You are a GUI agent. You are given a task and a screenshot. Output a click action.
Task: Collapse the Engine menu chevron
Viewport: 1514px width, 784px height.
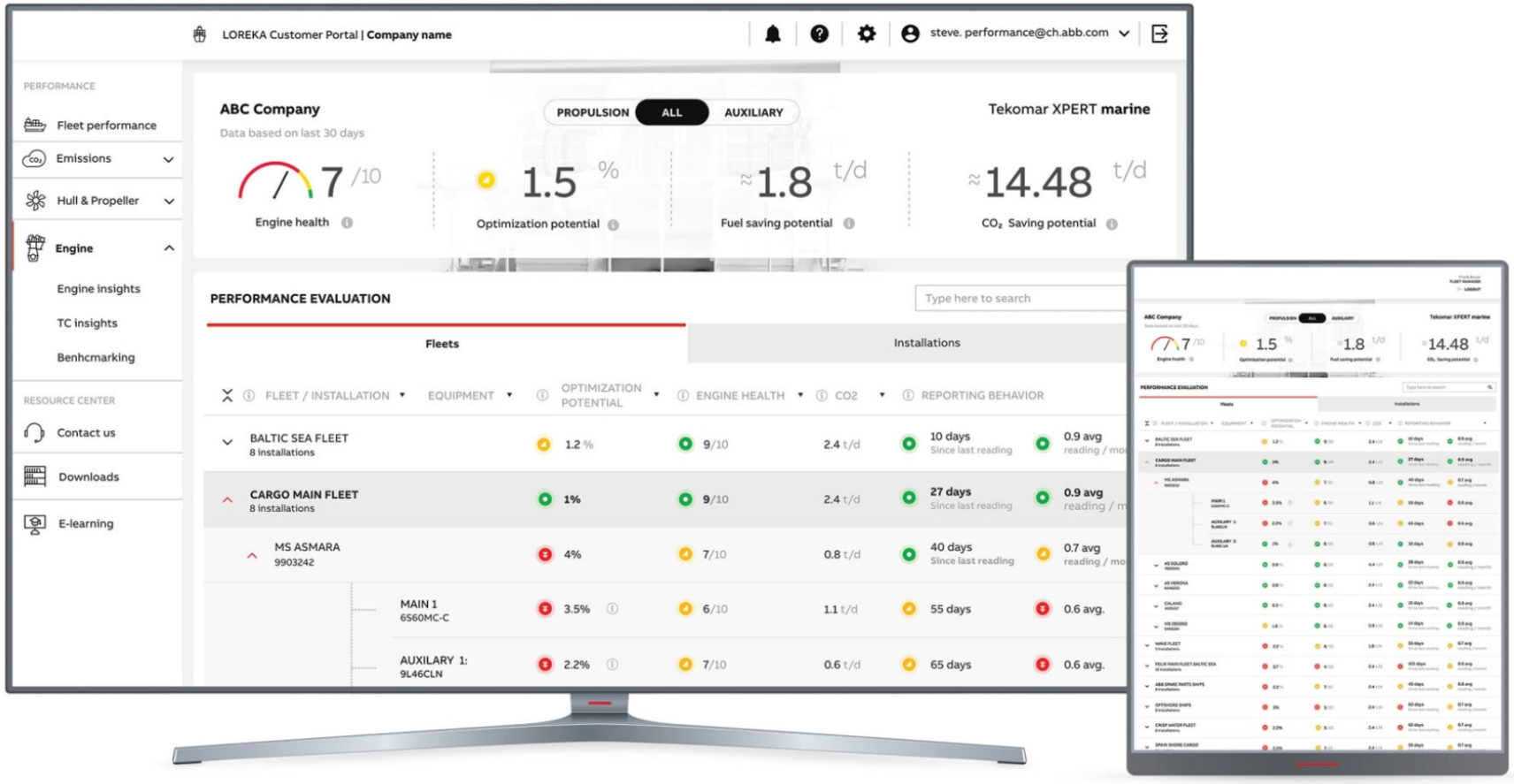pos(168,248)
